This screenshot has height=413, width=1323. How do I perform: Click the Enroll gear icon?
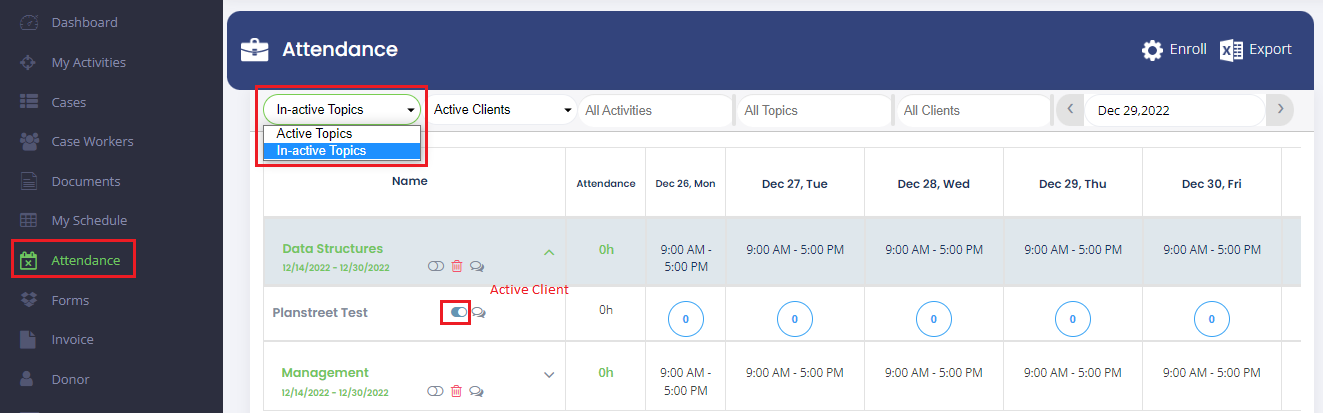[x=1152, y=50]
